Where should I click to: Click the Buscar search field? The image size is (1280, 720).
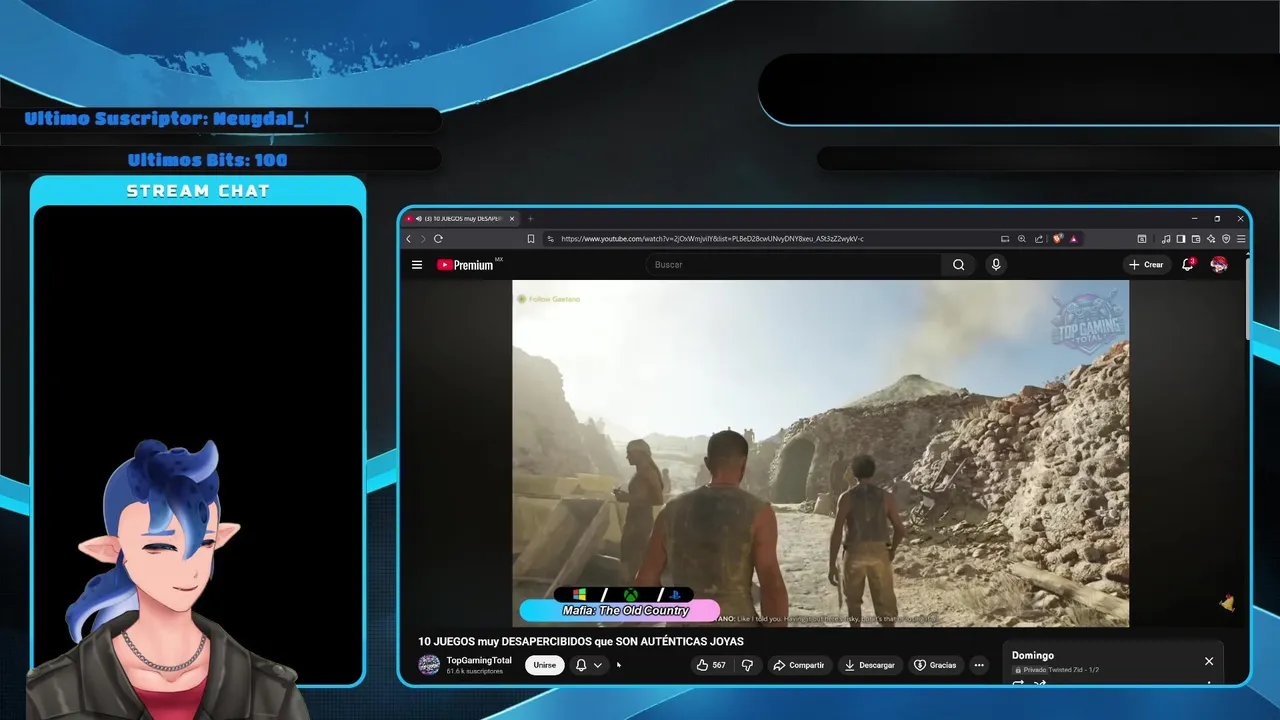[795, 265]
